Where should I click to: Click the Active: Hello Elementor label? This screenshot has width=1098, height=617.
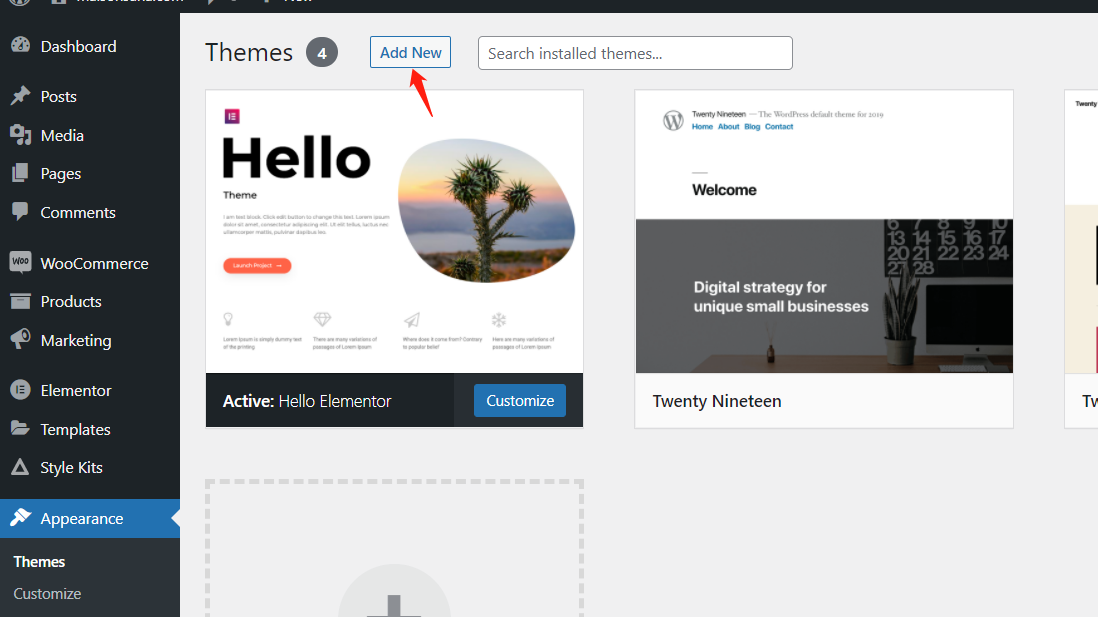tap(307, 401)
